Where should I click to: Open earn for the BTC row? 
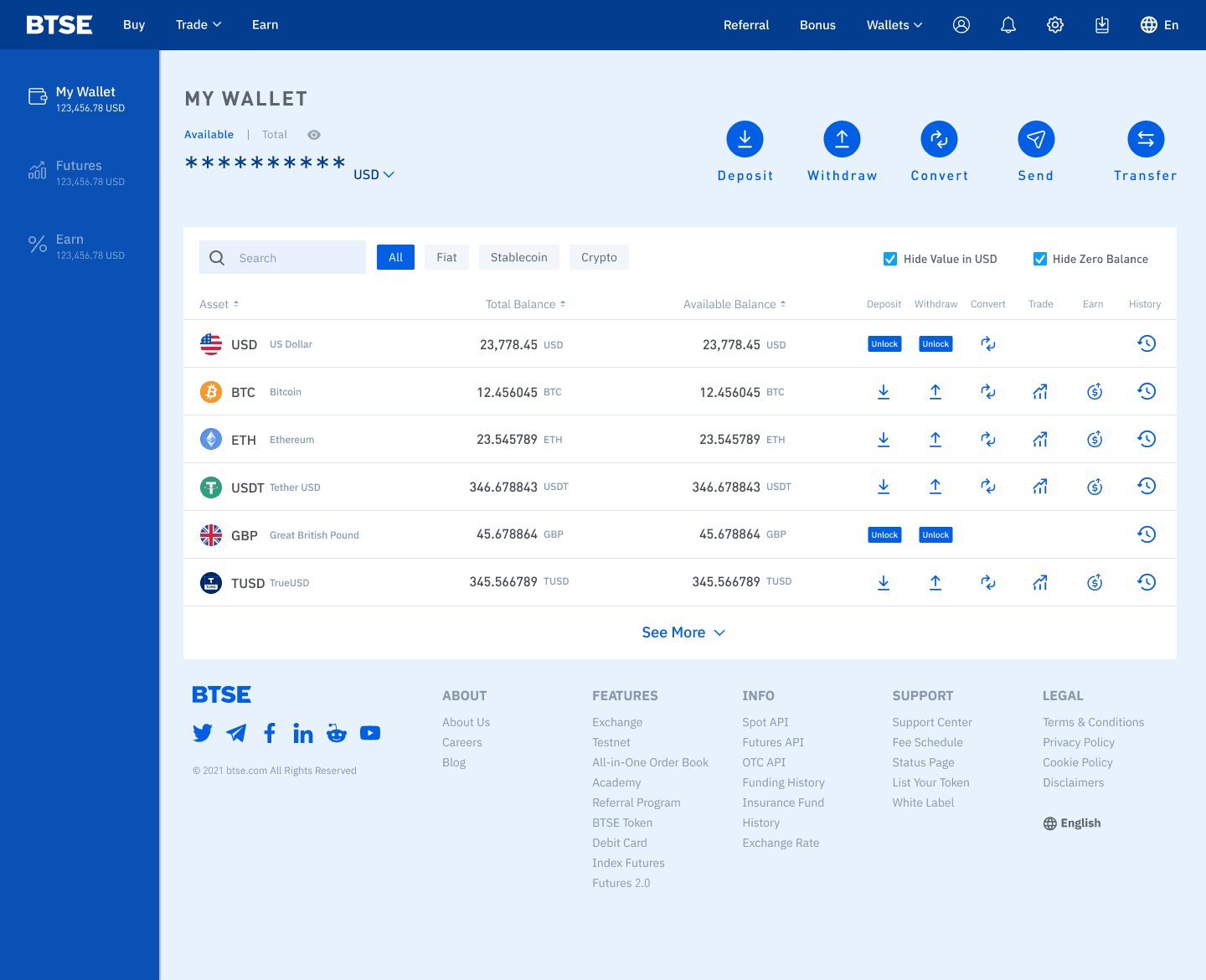click(x=1095, y=391)
